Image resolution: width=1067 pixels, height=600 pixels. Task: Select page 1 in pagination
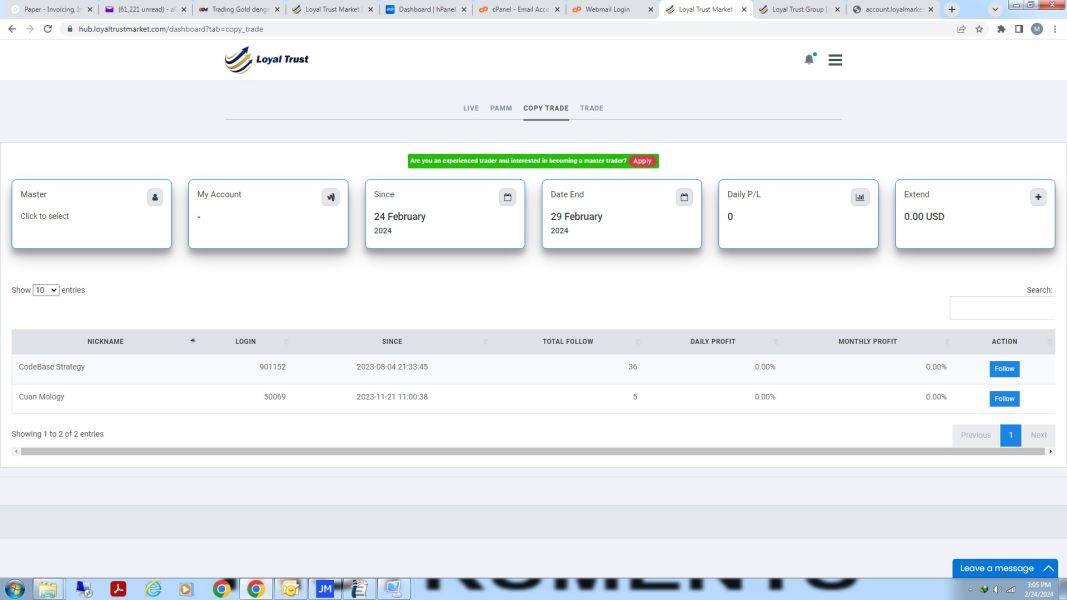tap(1011, 435)
